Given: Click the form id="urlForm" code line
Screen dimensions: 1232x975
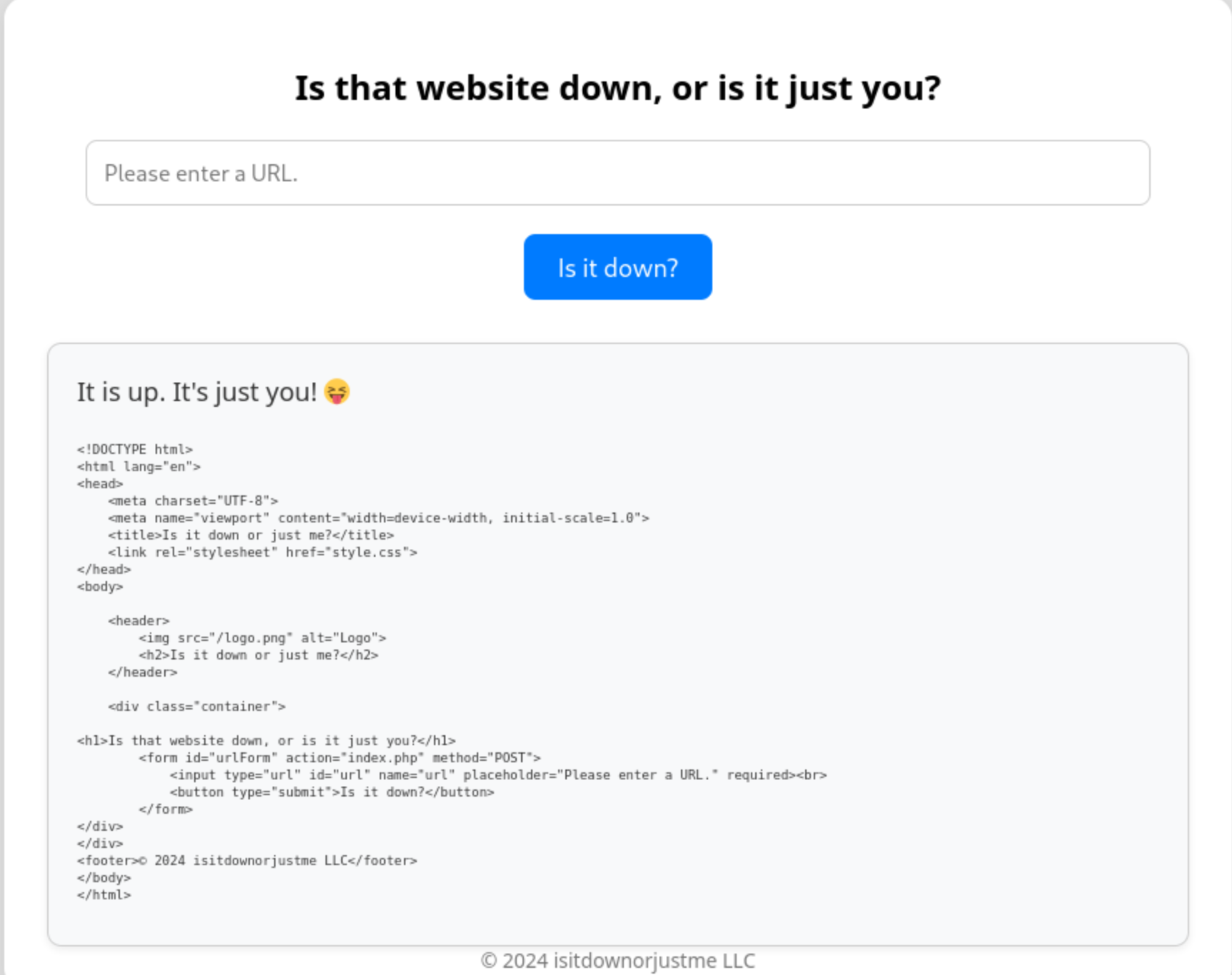Looking at the screenshot, I should [340, 758].
